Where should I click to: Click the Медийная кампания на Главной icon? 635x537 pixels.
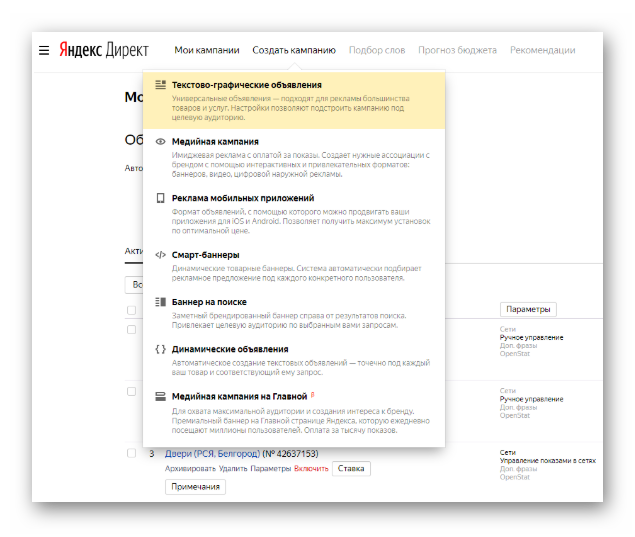pyautogui.click(x=160, y=396)
